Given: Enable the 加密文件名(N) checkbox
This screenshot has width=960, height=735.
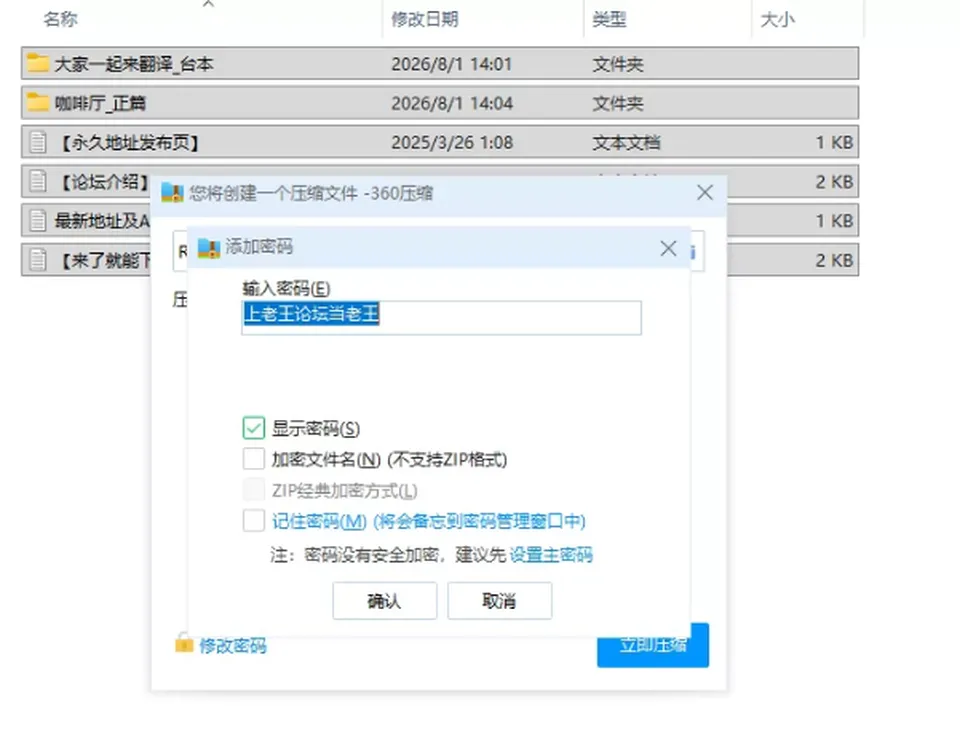Looking at the screenshot, I should tap(253, 459).
